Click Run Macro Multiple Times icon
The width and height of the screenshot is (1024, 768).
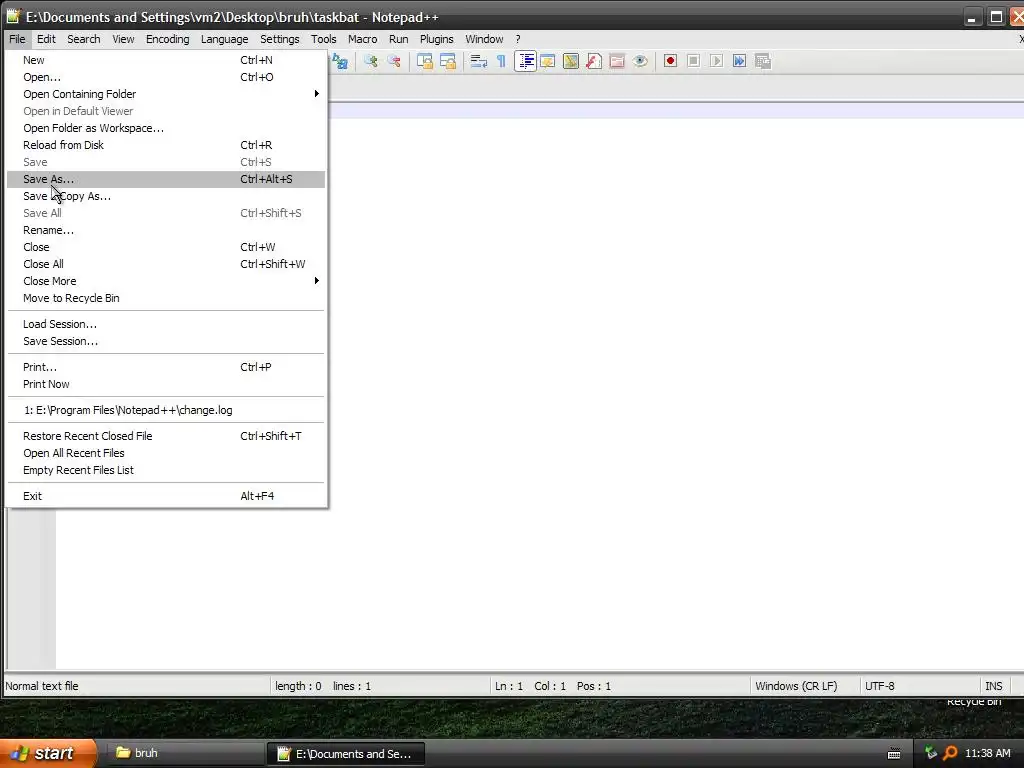(x=739, y=61)
